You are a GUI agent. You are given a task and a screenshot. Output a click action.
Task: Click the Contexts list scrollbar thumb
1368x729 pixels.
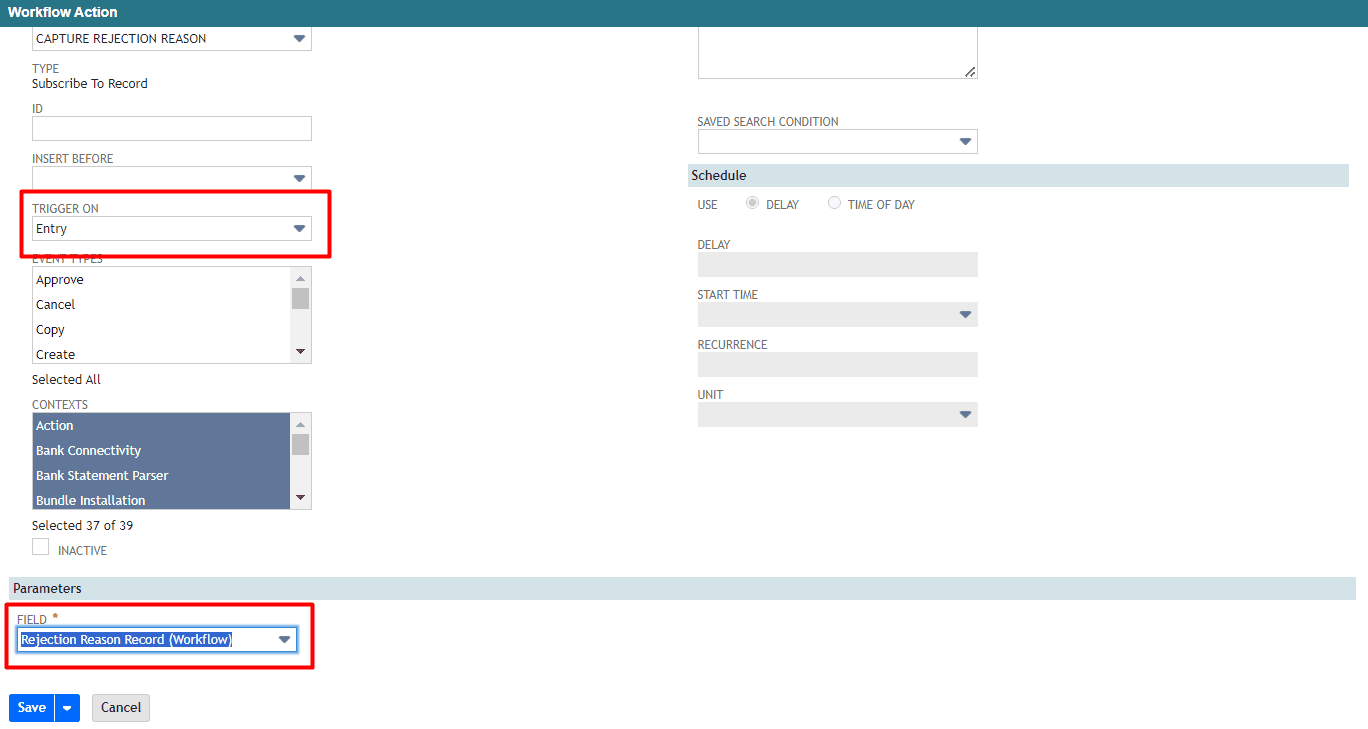coord(300,444)
